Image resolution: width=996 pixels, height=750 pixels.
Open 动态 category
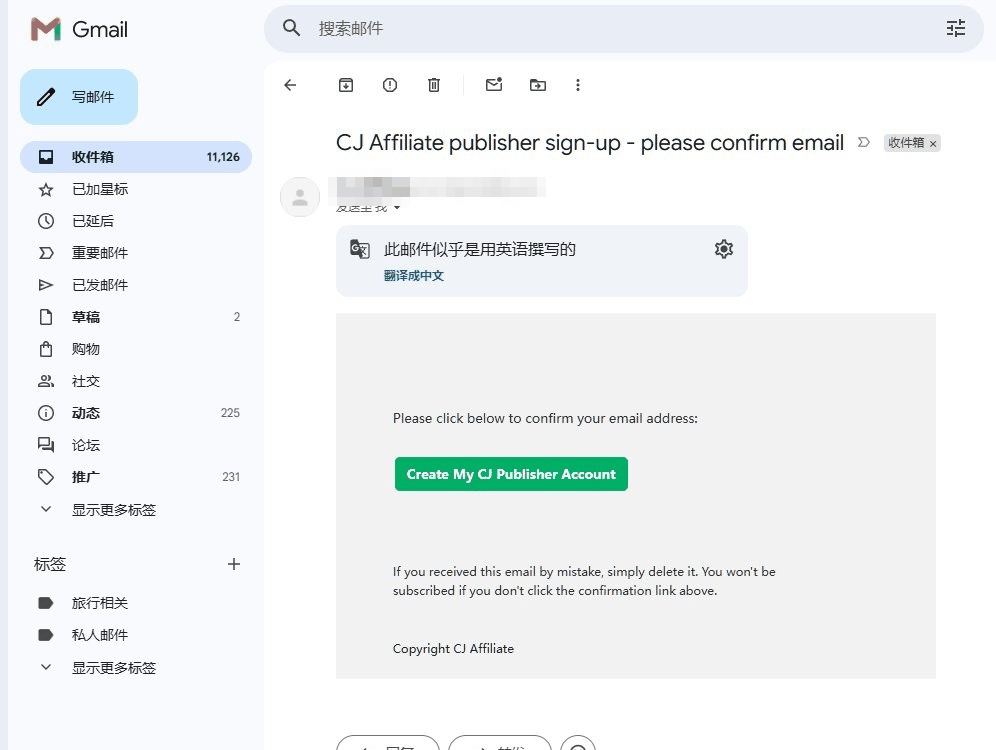(136, 413)
